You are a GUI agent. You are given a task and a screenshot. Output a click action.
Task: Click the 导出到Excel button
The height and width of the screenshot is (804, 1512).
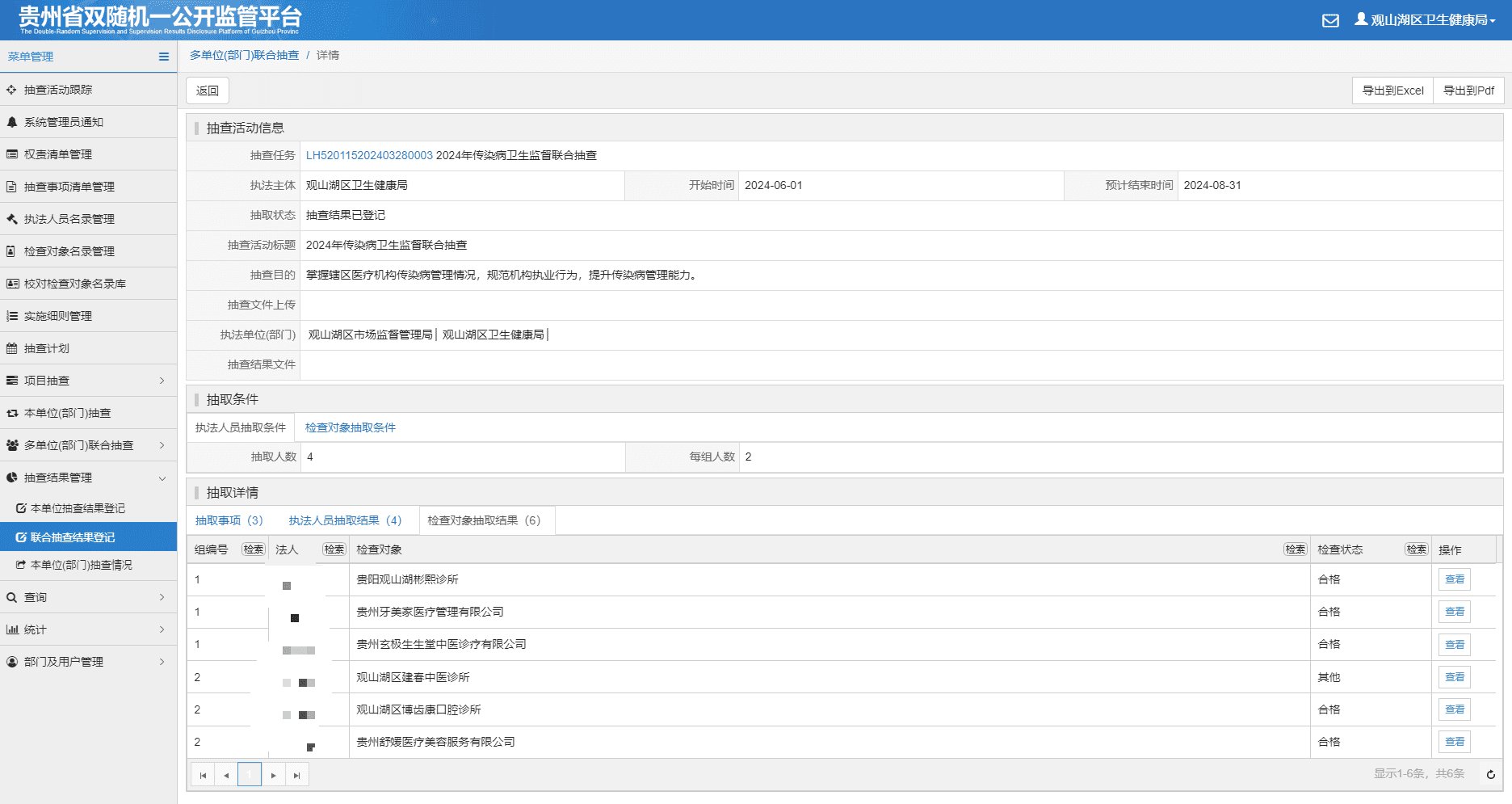[1392, 91]
